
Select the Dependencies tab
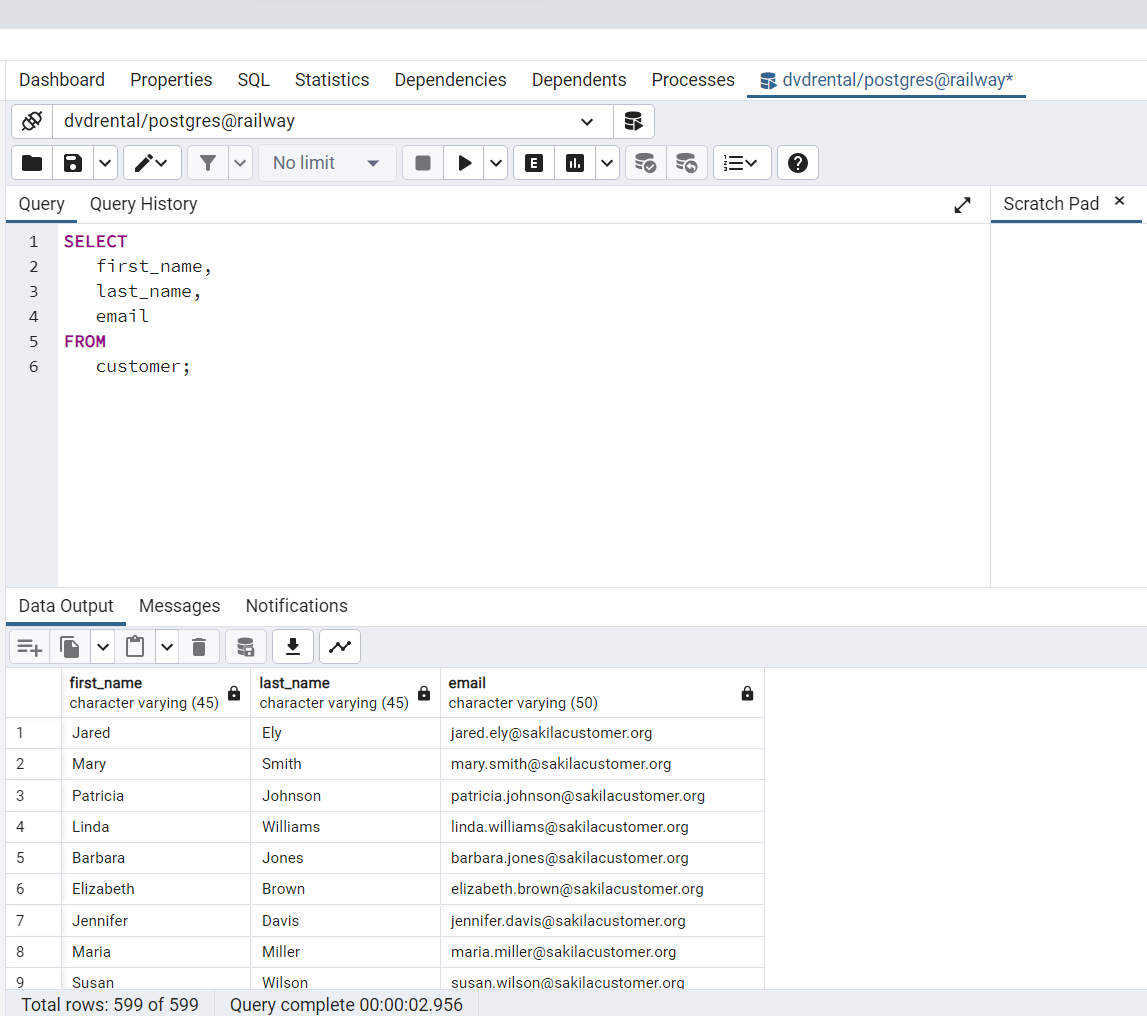451,80
